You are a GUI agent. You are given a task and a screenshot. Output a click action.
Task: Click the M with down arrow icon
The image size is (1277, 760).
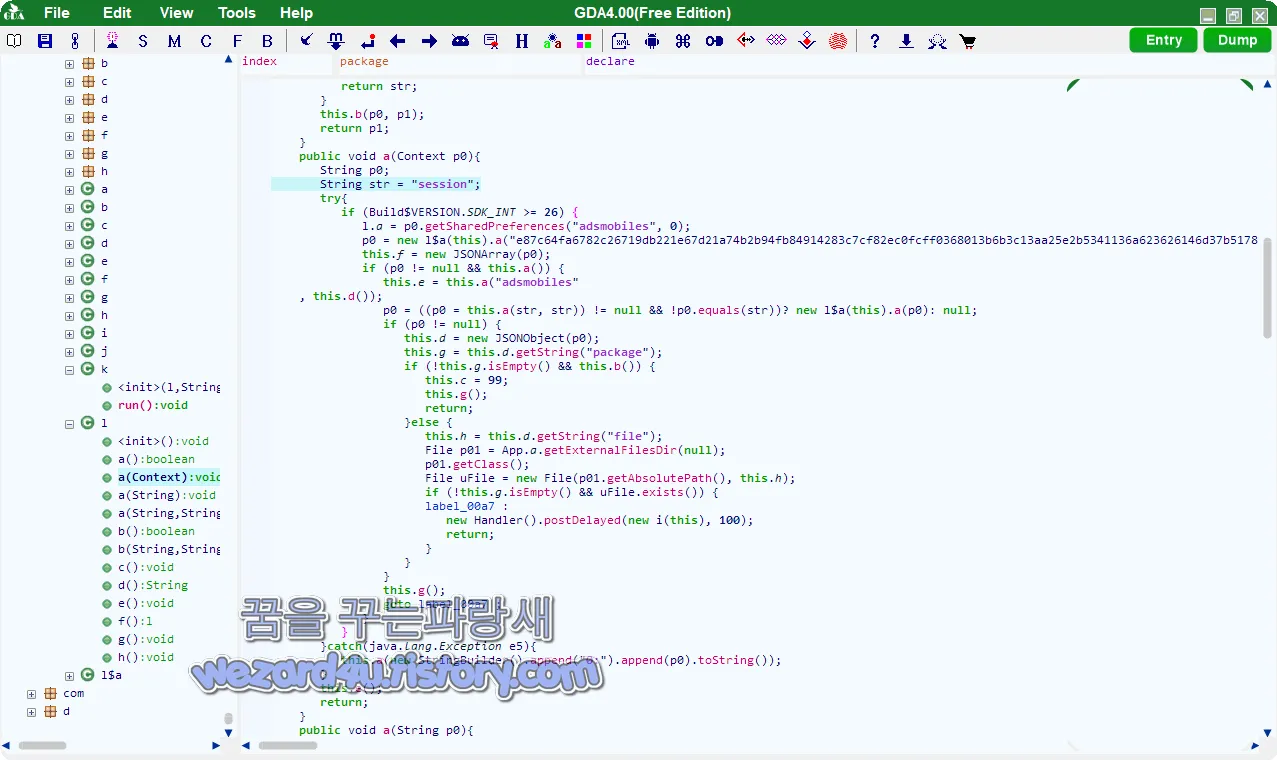click(336, 41)
